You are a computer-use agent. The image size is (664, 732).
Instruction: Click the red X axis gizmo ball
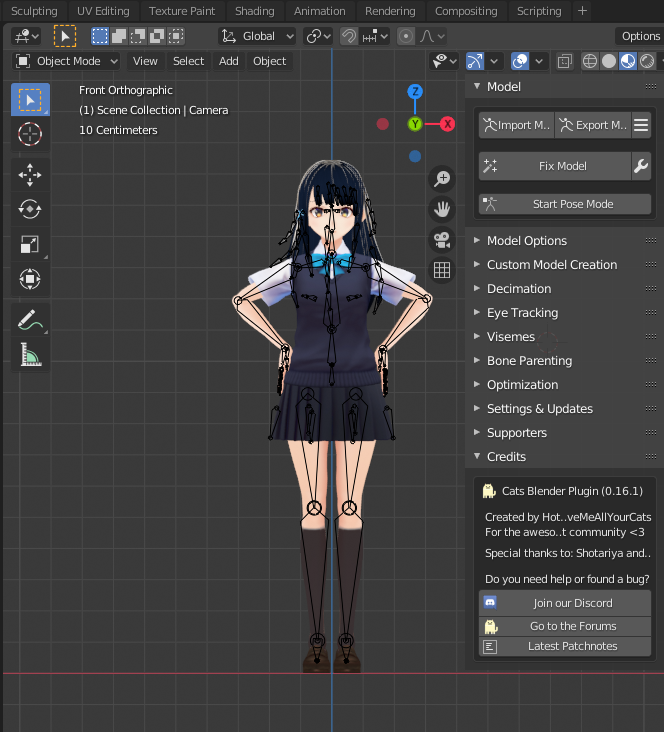coord(447,124)
